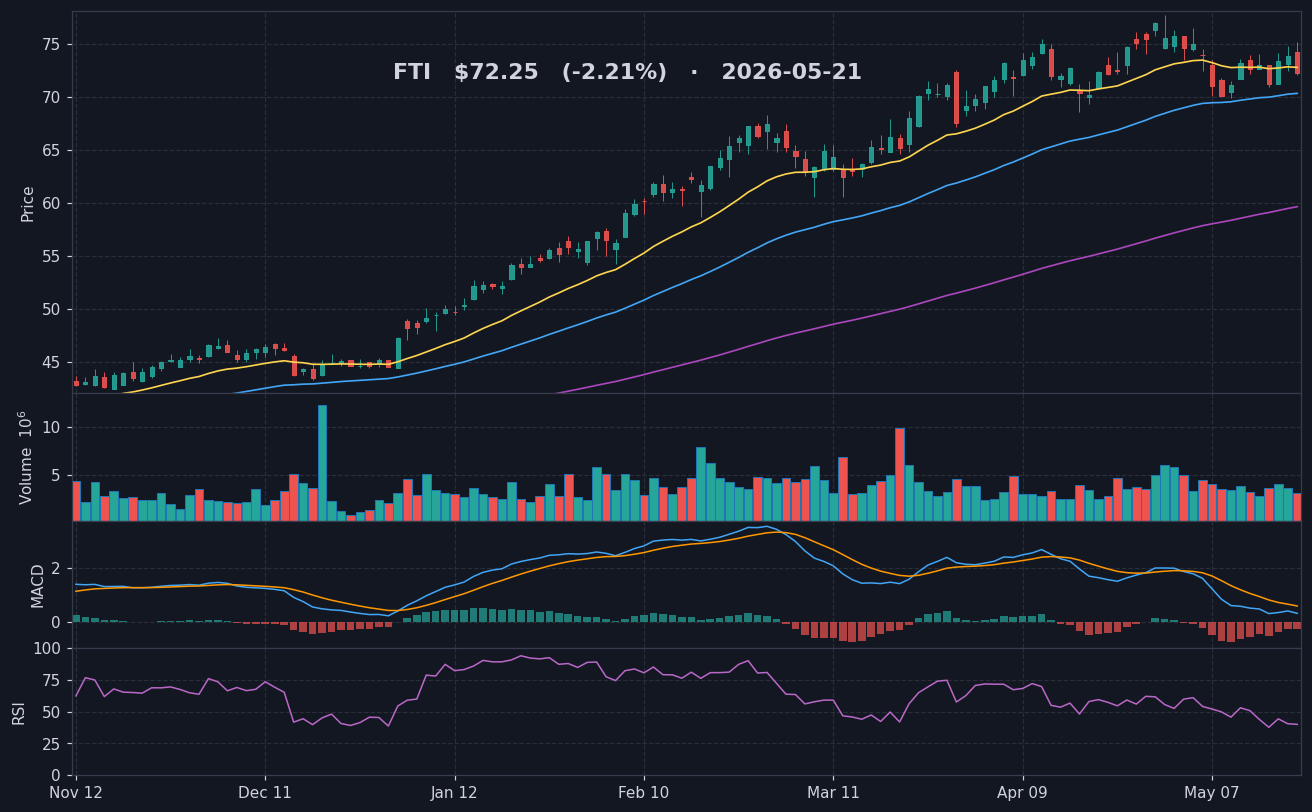Click the RSI axis label

click(19, 712)
